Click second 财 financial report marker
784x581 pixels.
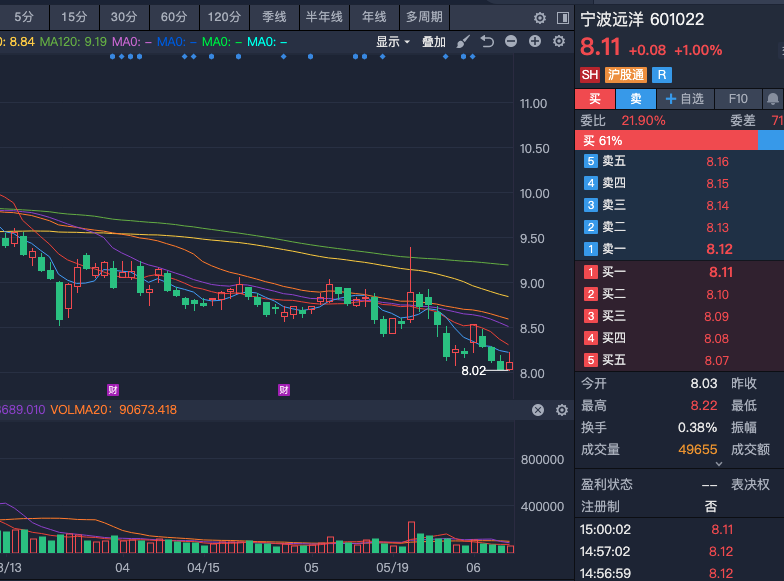[x=284, y=390]
